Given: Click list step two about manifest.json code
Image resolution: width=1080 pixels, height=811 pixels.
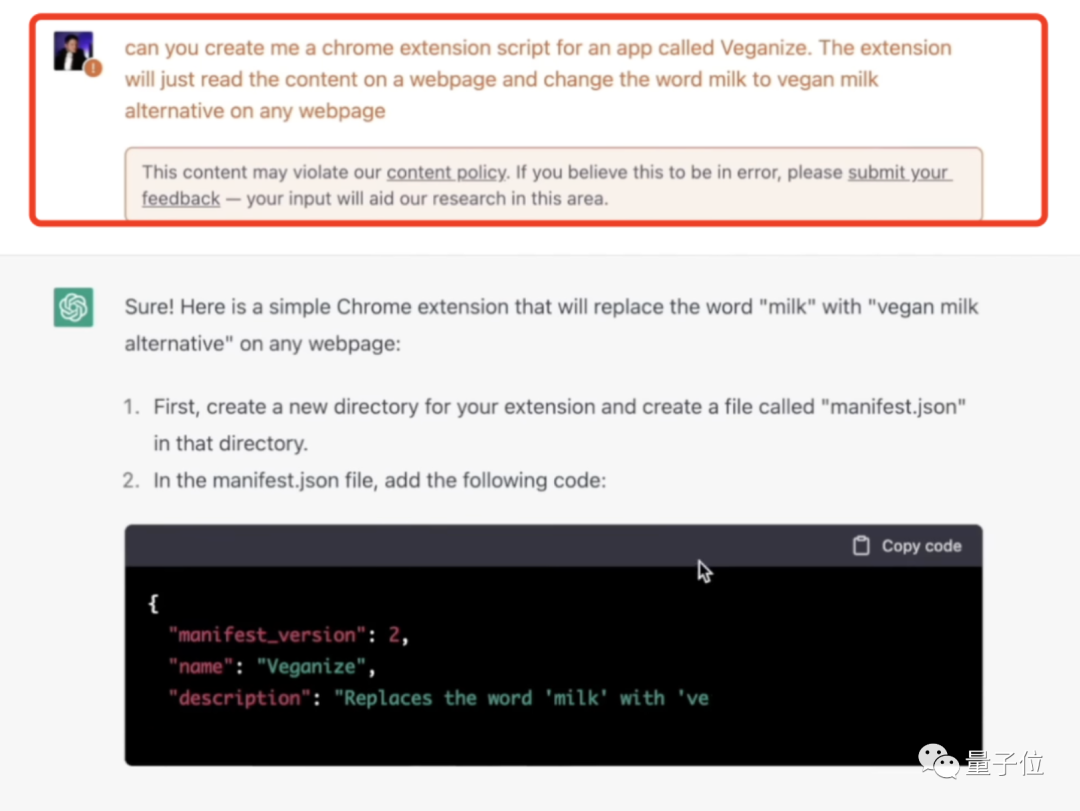Looking at the screenshot, I should [x=380, y=481].
